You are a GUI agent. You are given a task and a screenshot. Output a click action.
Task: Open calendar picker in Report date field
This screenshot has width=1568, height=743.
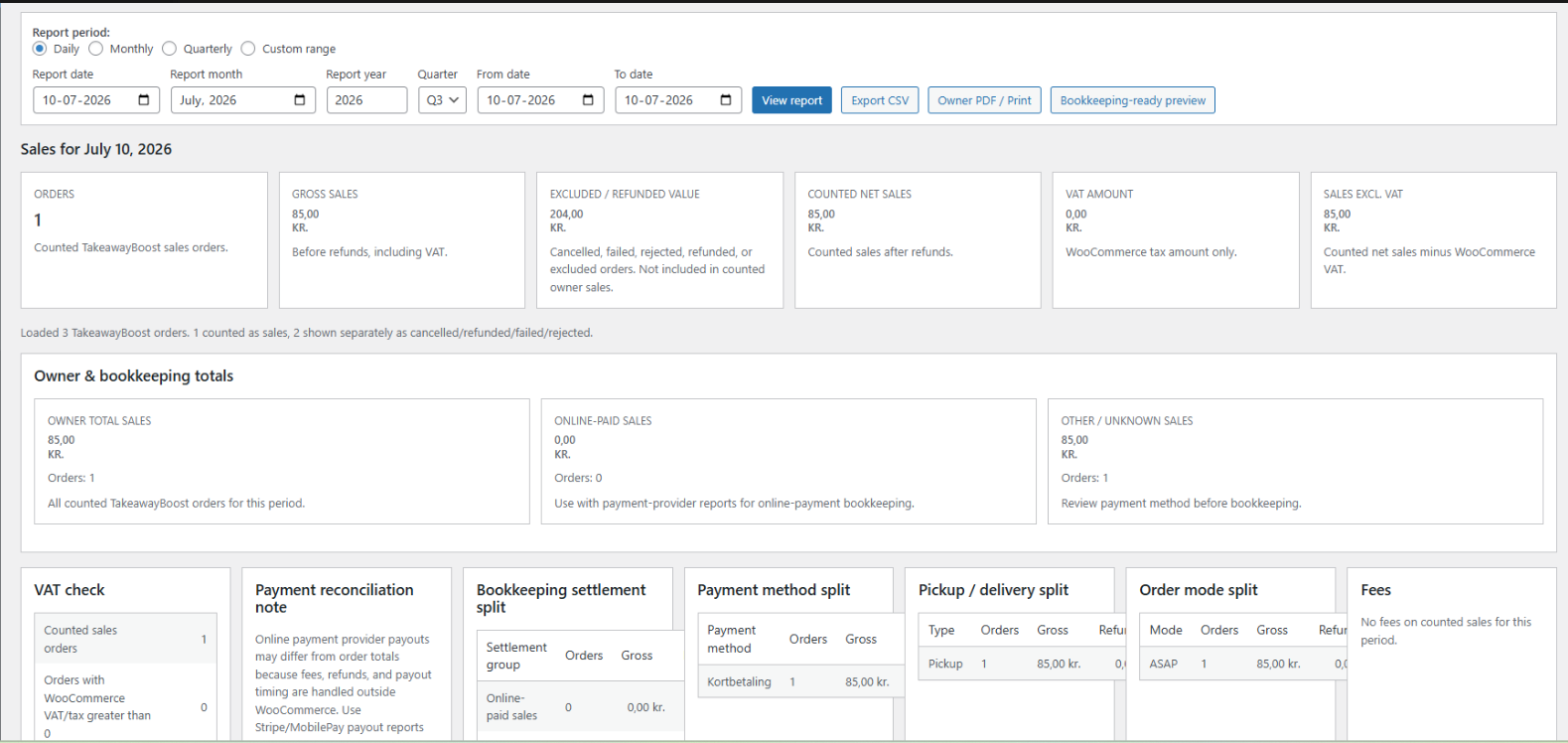[144, 100]
